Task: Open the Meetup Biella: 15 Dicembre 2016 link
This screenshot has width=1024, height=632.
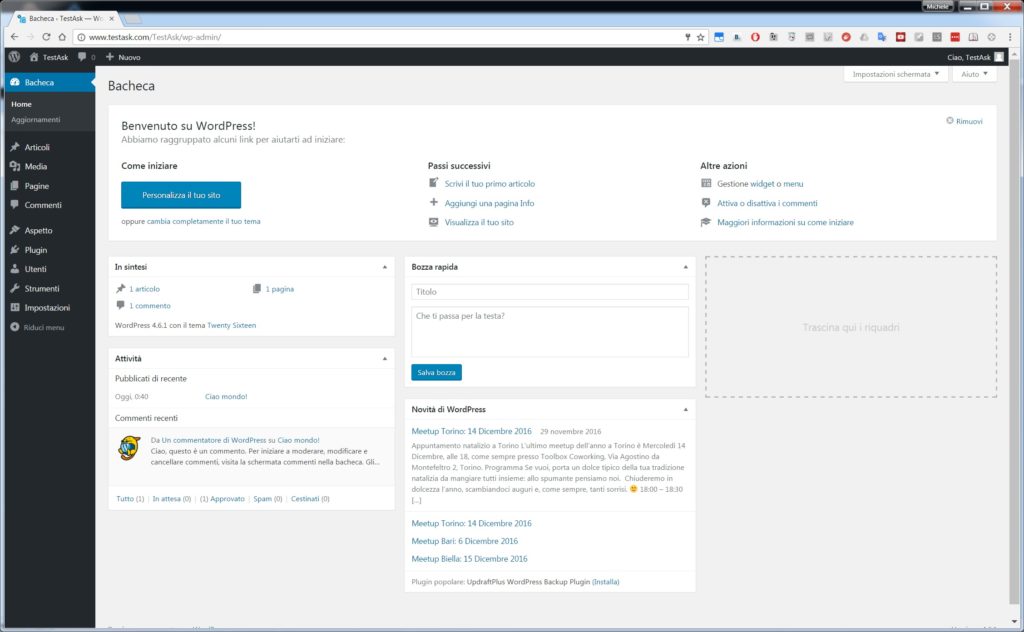Action: click(x=469, y=558)
